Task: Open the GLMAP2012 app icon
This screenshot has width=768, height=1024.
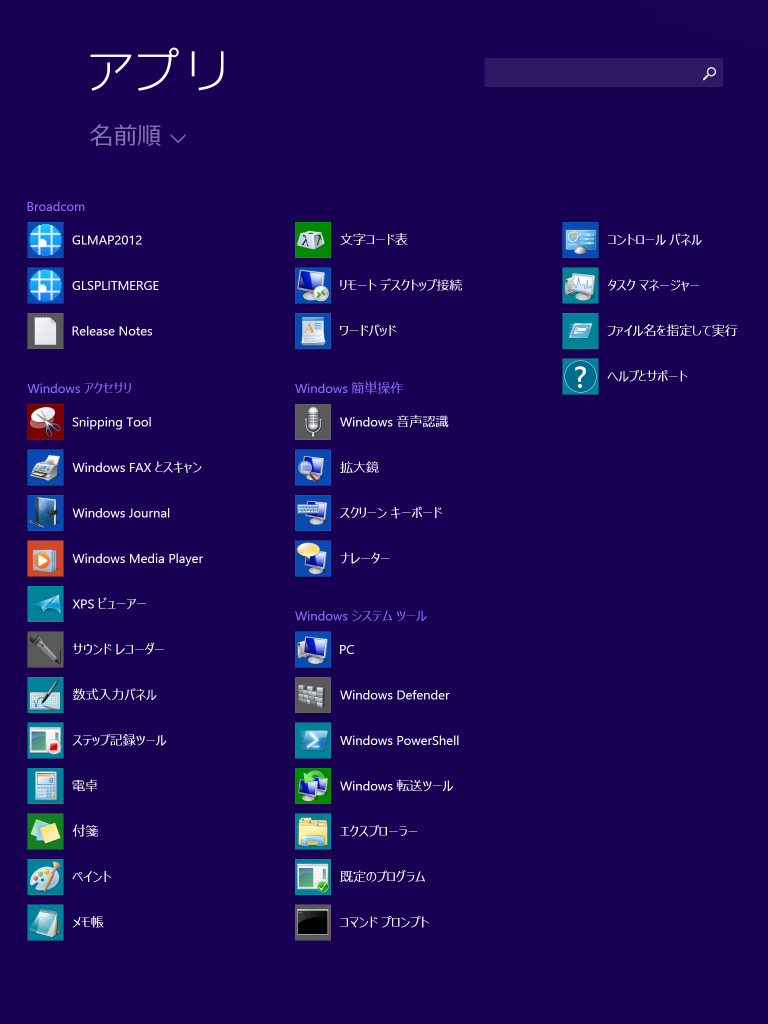Action: 45,240
